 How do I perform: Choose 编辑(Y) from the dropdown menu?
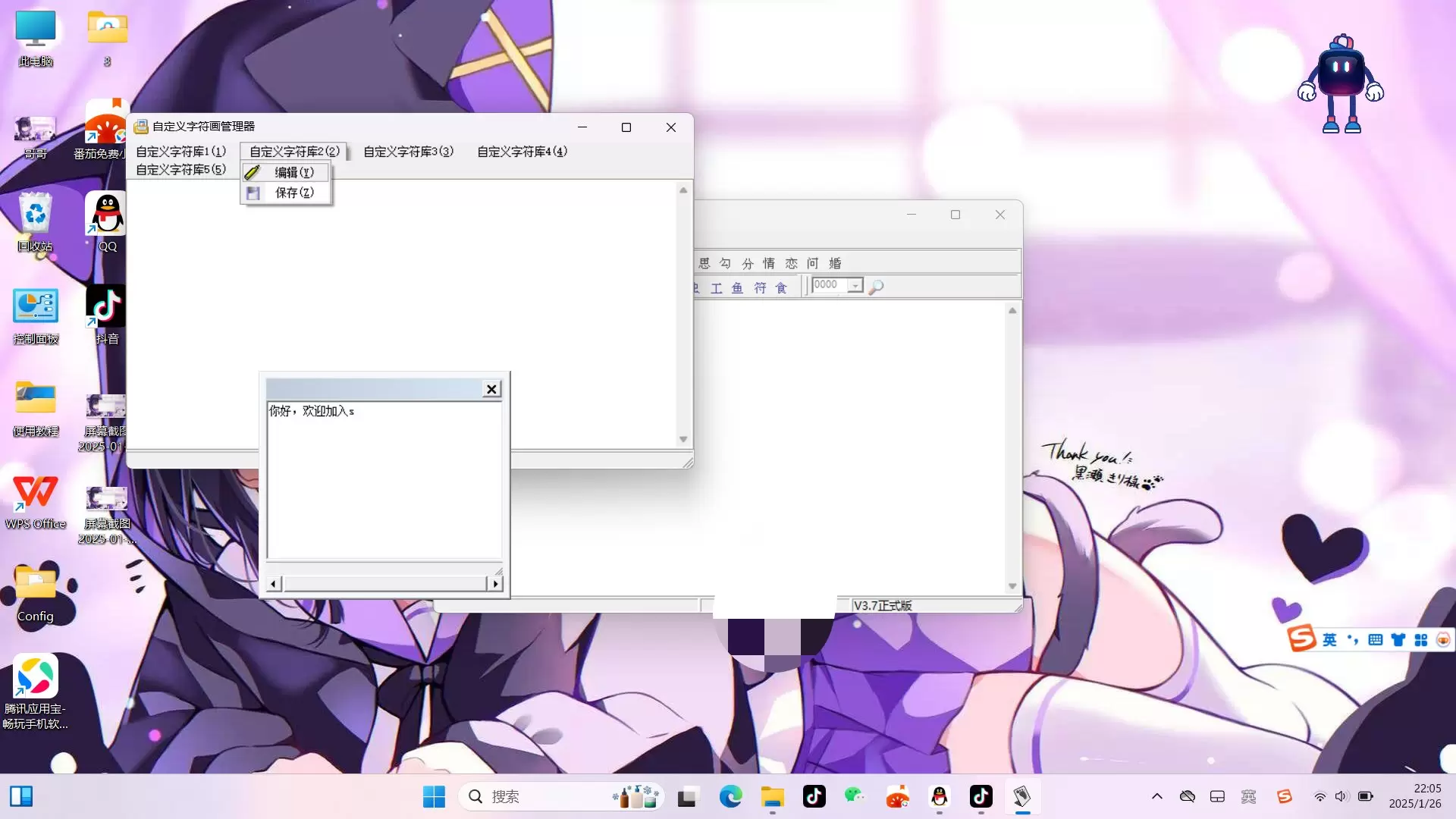pyautogui.click(x=286, y=172)
